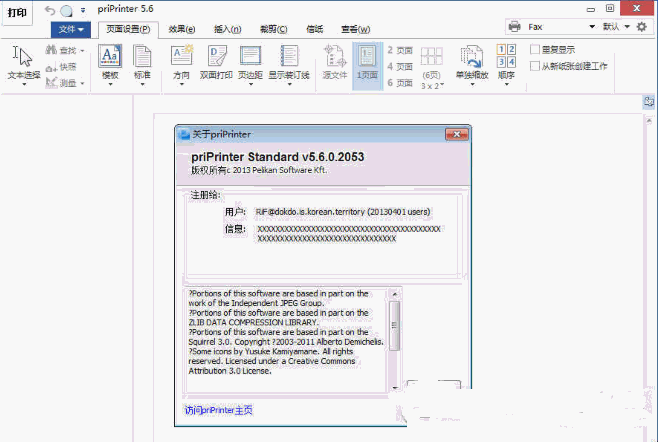Image resolution: width=658 pixels, height=442 pixels.
Task: Expand the 单独缩放 dropdown arrow
Action: pos(472,85)
